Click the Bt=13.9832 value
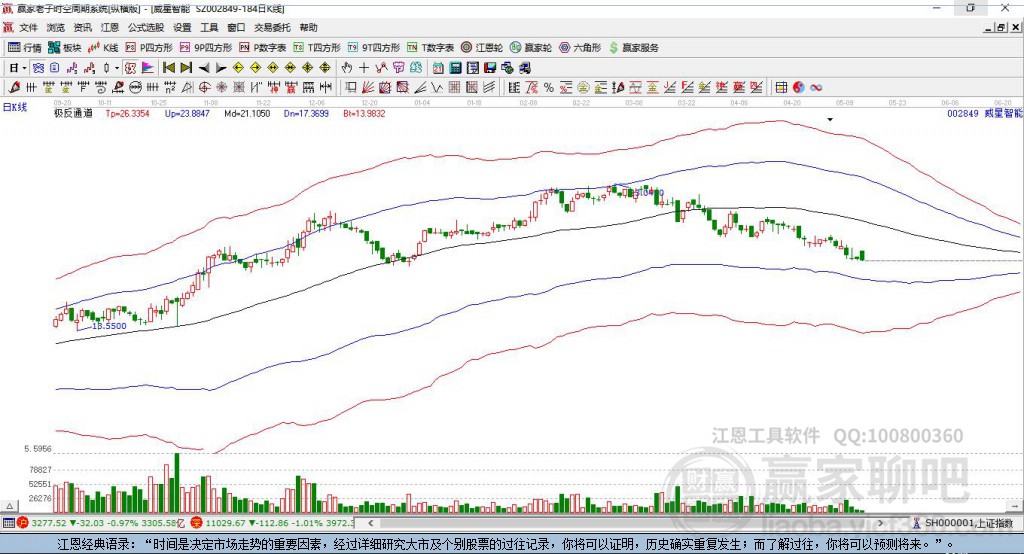 [364, 113]
